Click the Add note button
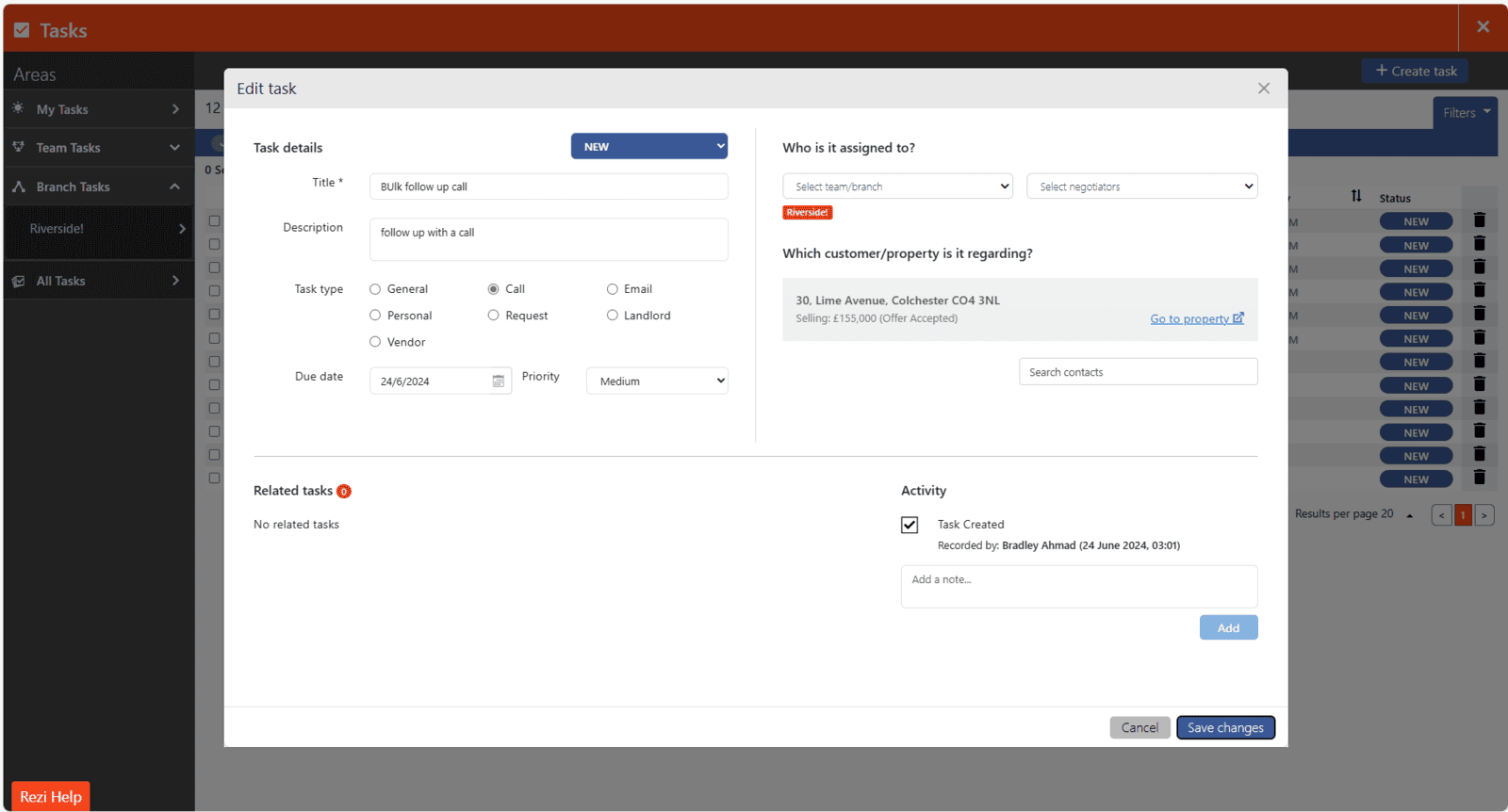Screen dimensions: 1508x812 coord(1228,627)
